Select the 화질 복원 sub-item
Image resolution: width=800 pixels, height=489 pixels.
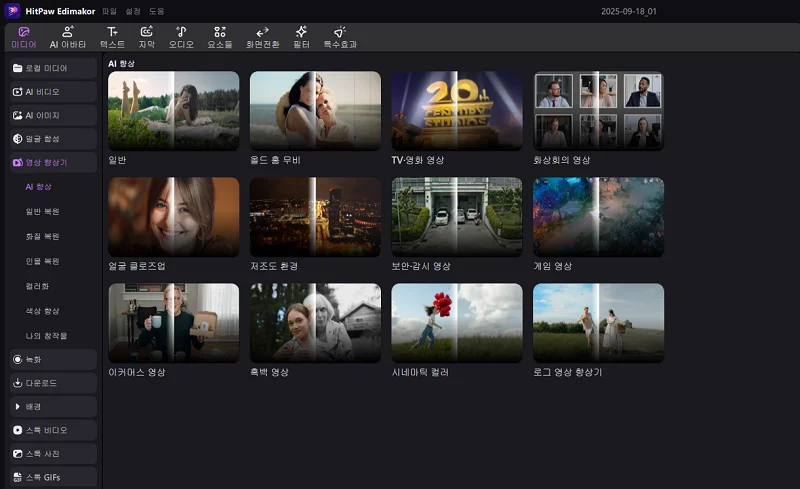click(42, 236)
